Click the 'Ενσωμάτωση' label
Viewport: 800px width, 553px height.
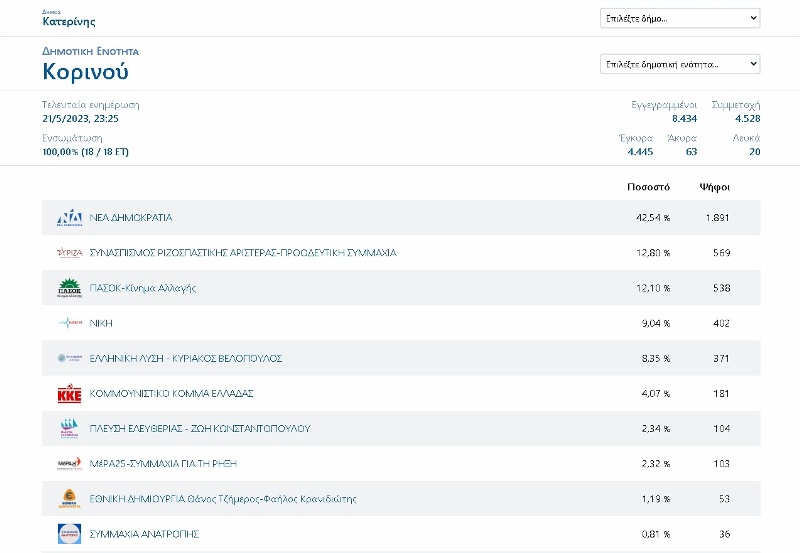click(72, 138)
